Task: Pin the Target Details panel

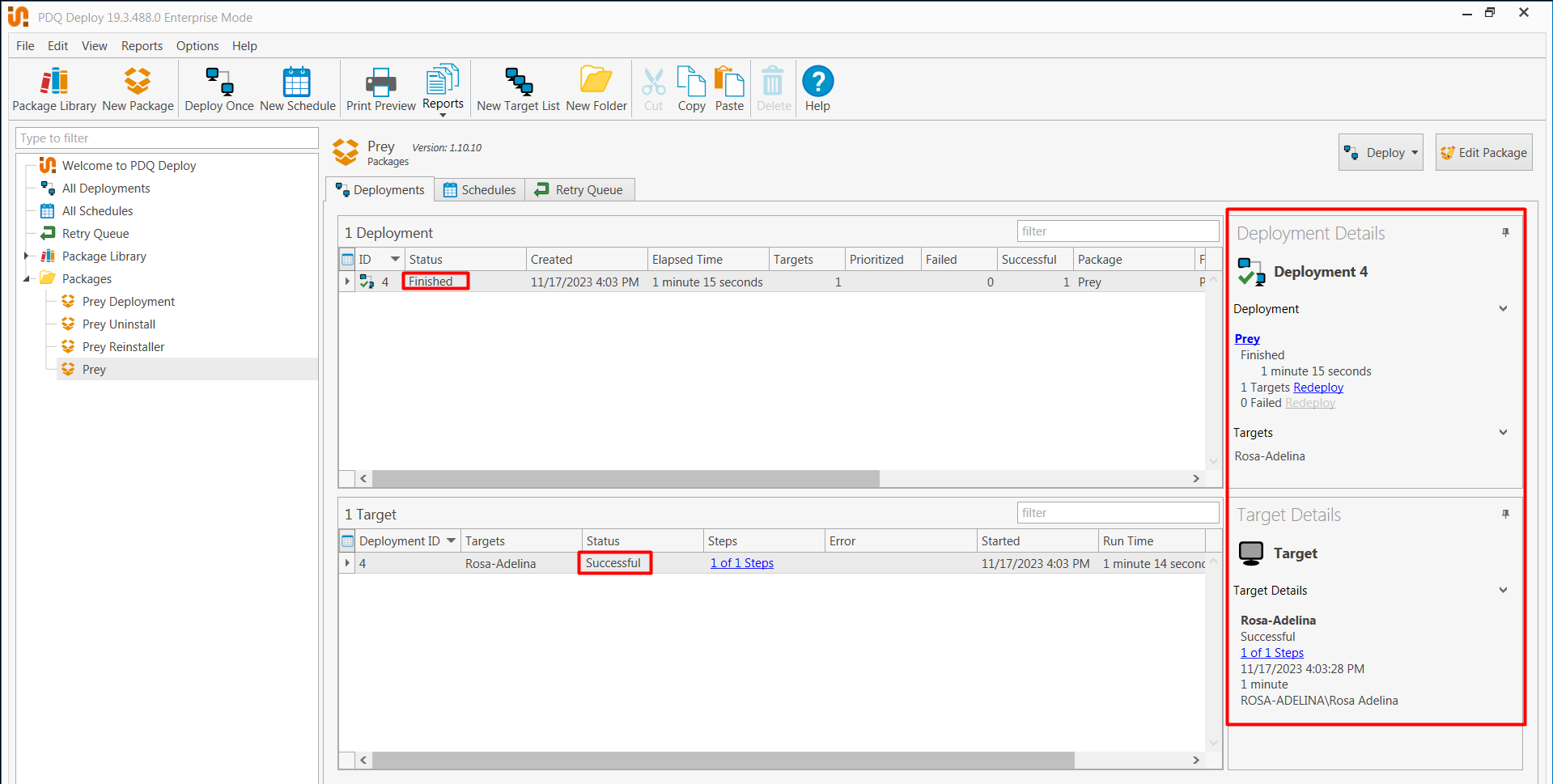Action: tap(1505, 515)
